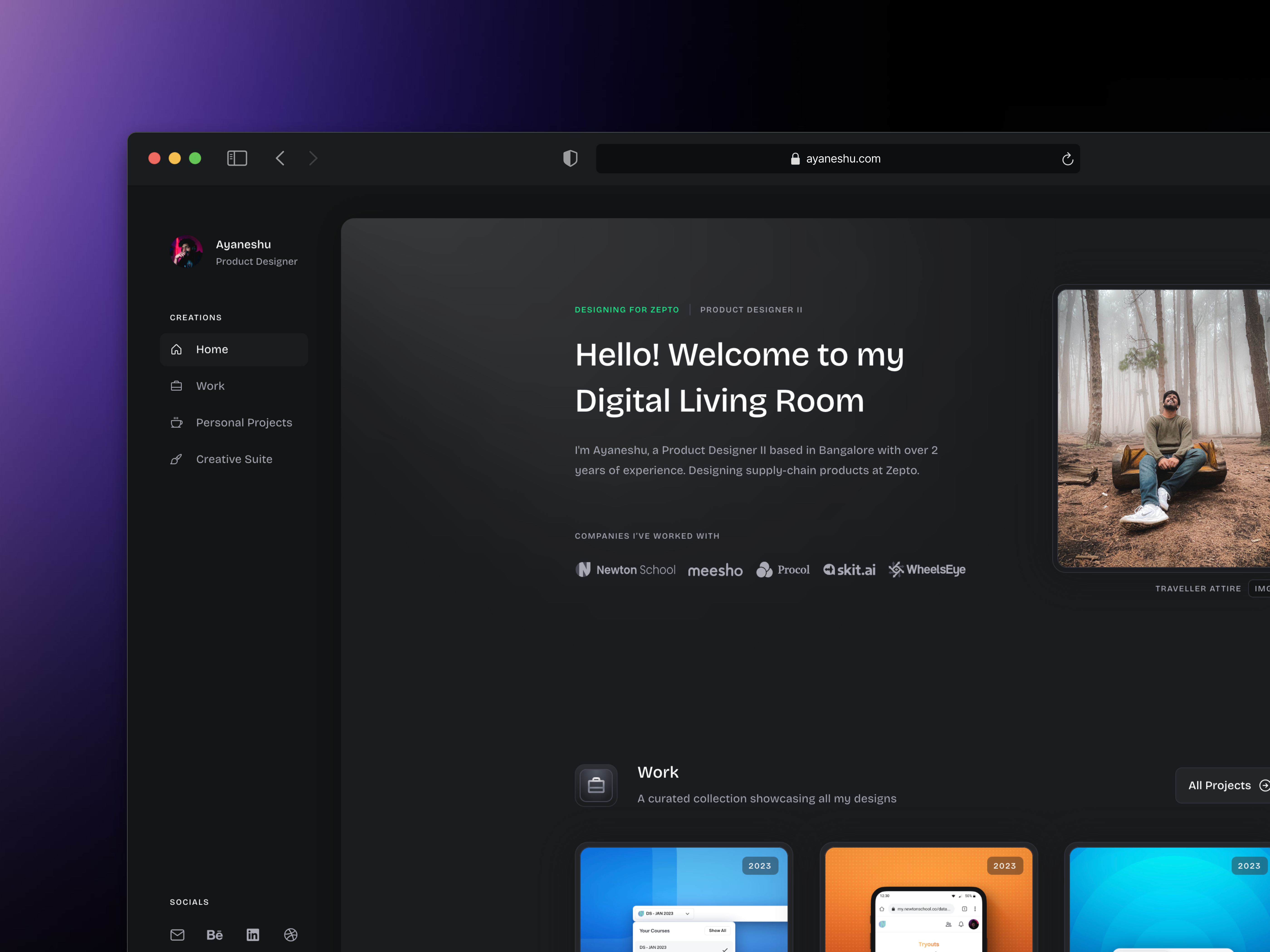Open the Behance profile icon

(x=215, y=935)
